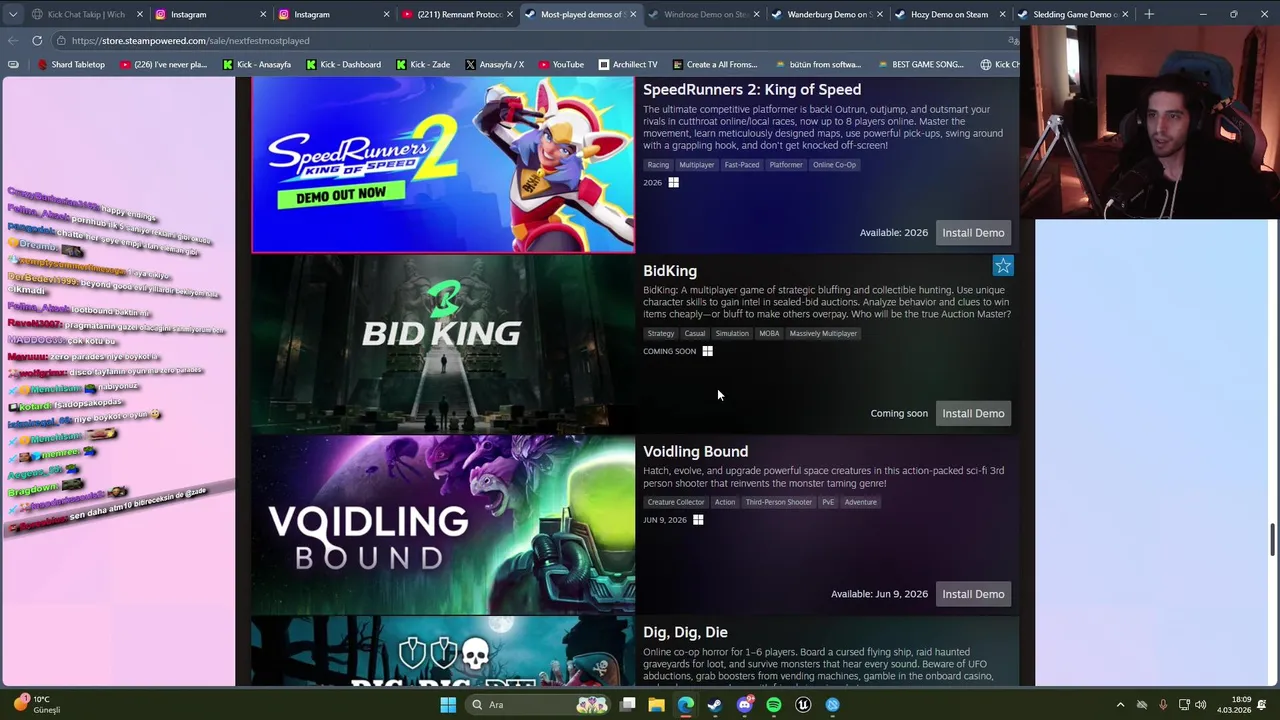Select the Racing tag

(658, 165)
